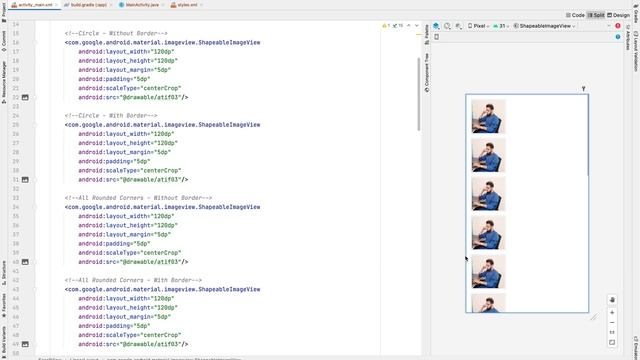
Task: Open the Commit tool window
Action: 4,41
